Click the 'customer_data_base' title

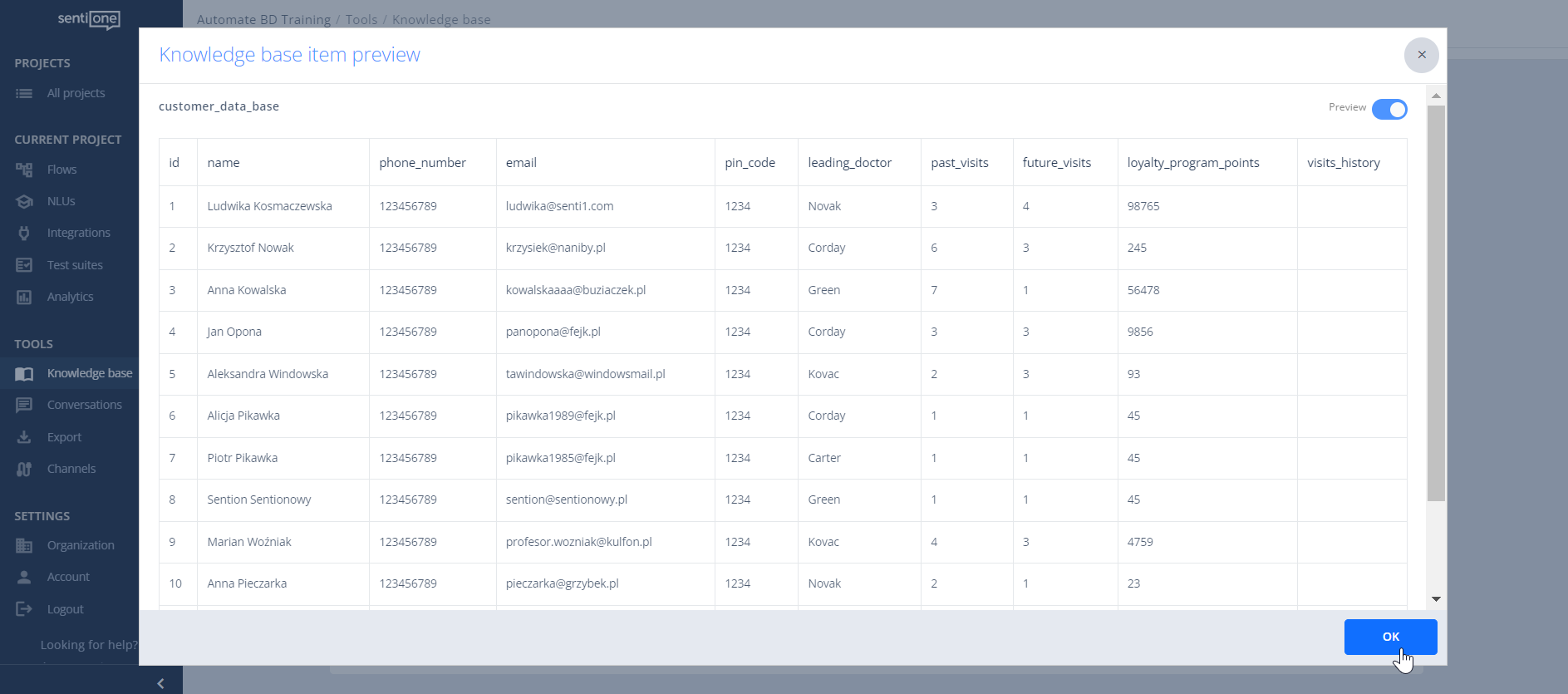pyautogui.click(x=219, y=106)
